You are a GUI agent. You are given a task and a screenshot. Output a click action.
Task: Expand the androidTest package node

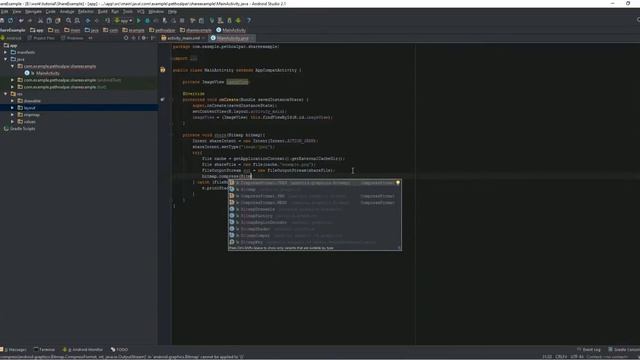coord(12,80)
